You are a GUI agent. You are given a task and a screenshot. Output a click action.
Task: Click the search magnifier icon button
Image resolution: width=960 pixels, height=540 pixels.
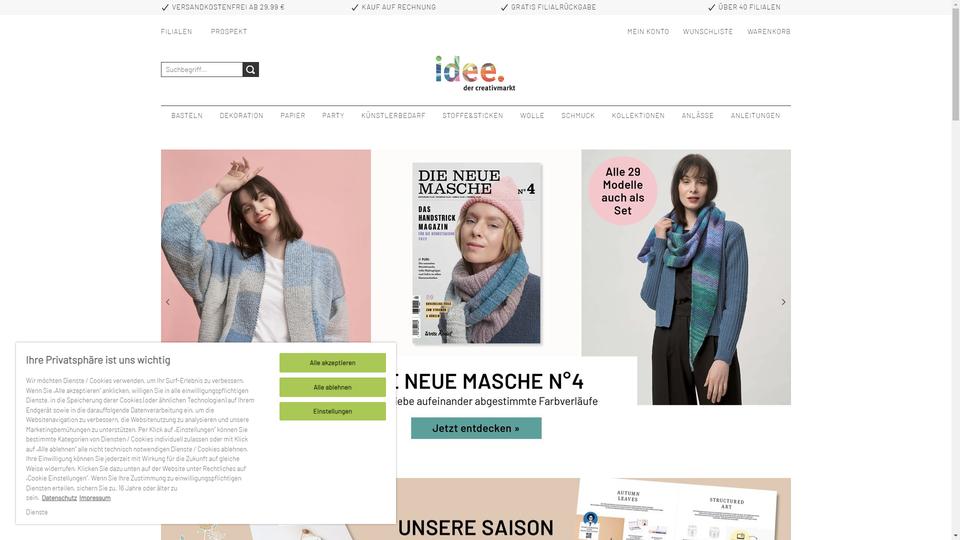(250, 70)
